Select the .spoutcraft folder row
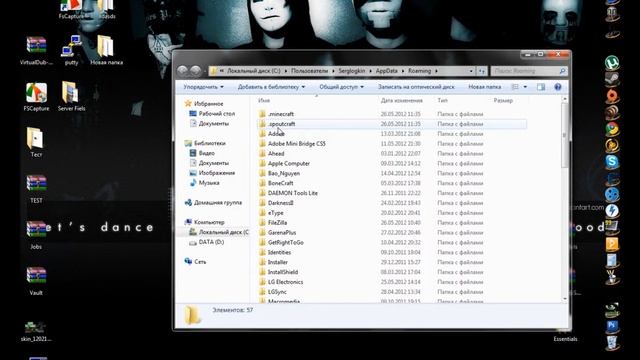 click(392, 124)
